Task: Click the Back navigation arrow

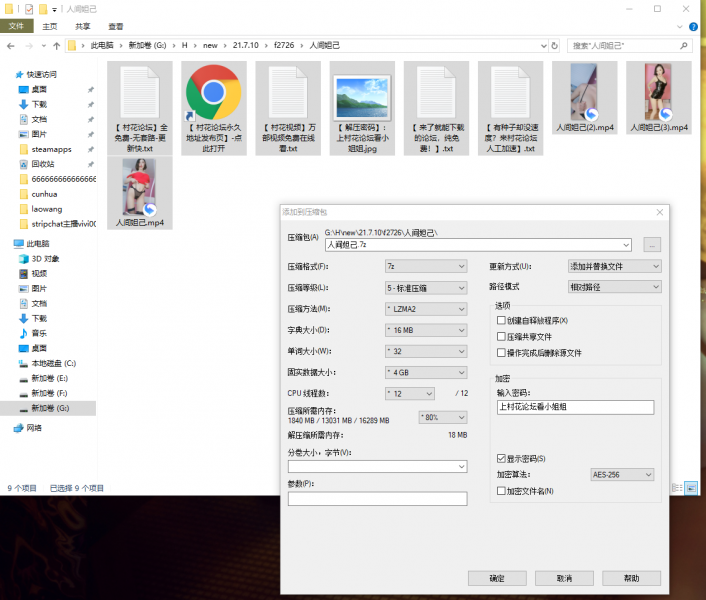Action: coord(10,45)
